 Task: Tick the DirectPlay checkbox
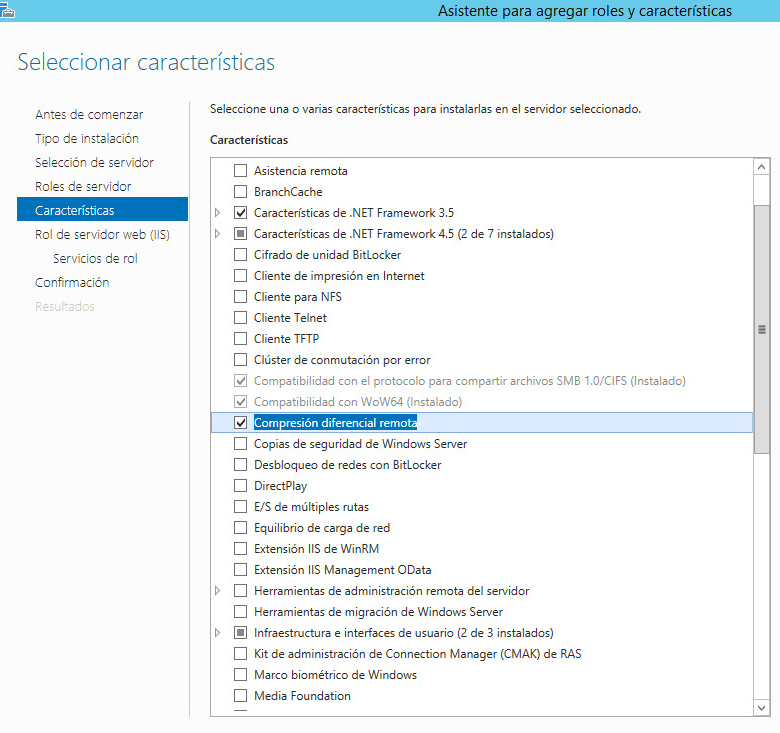[x=240, y=486]
